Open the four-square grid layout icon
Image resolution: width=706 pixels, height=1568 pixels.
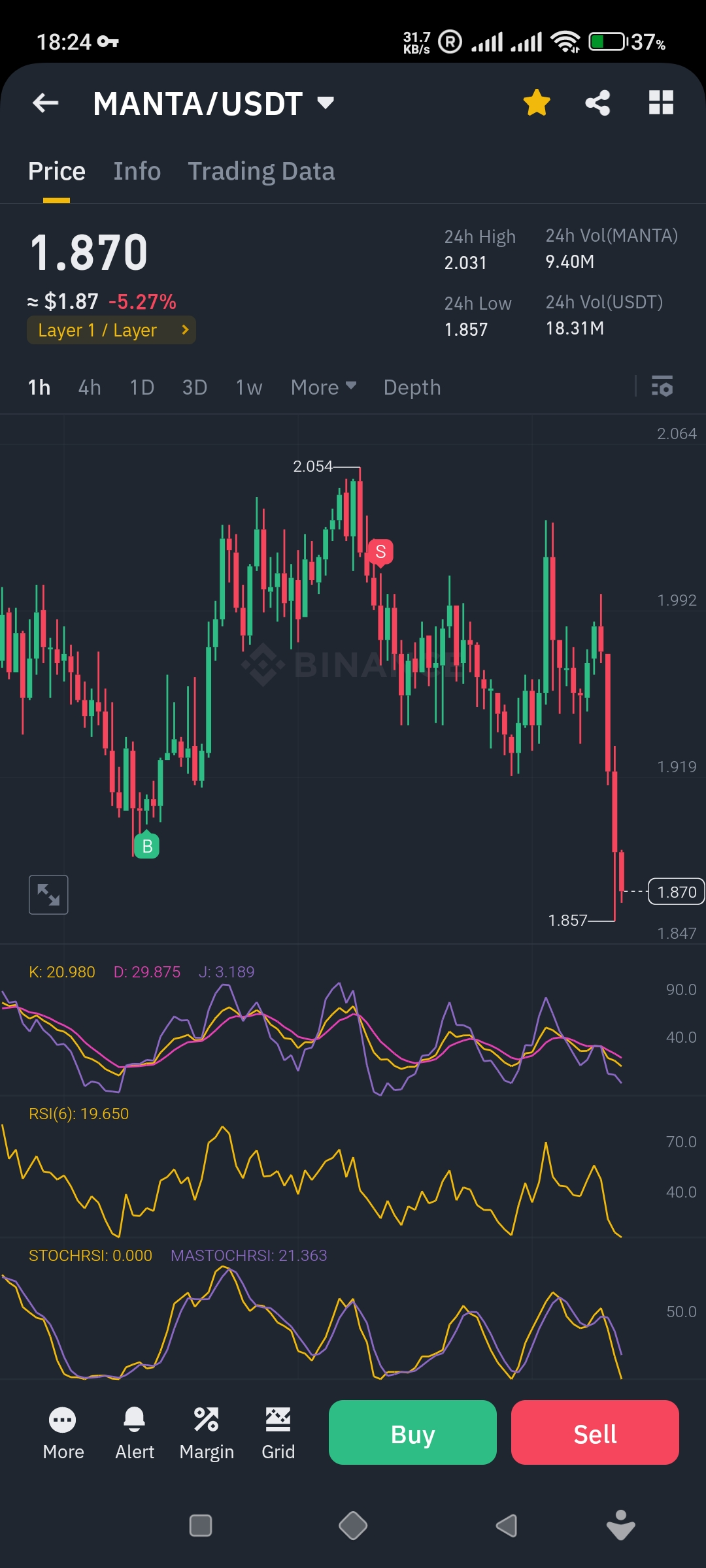pos(661,103)
